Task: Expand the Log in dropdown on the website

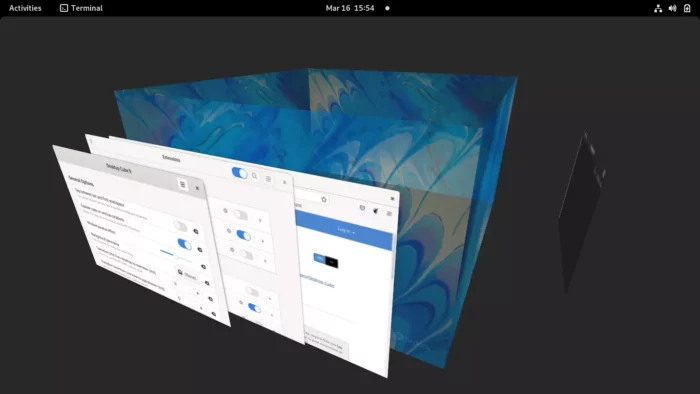Action: (x=346, y=231)
